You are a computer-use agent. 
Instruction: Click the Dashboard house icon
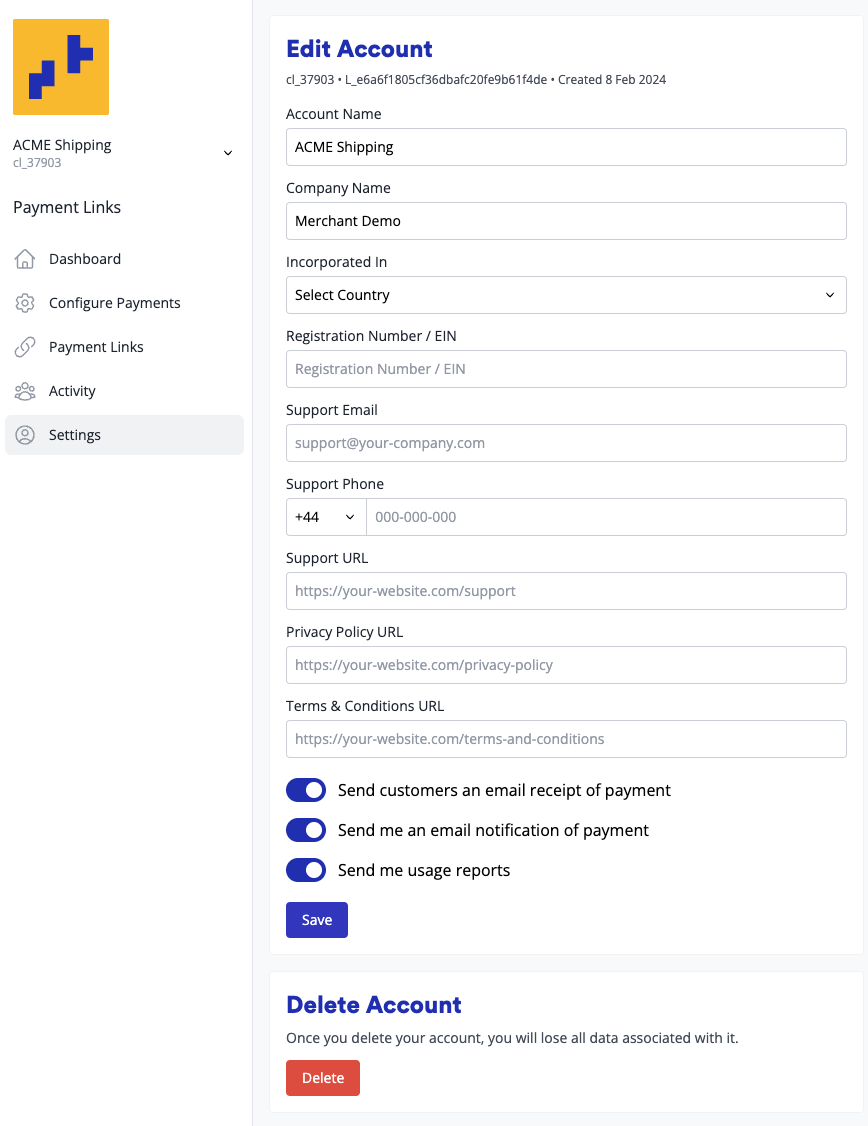25,259
